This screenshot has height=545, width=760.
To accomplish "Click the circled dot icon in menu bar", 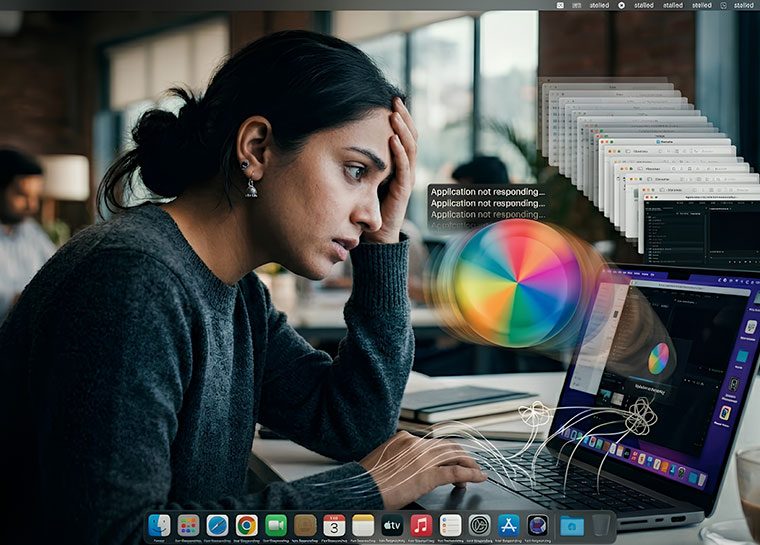I will coord(621,5).
